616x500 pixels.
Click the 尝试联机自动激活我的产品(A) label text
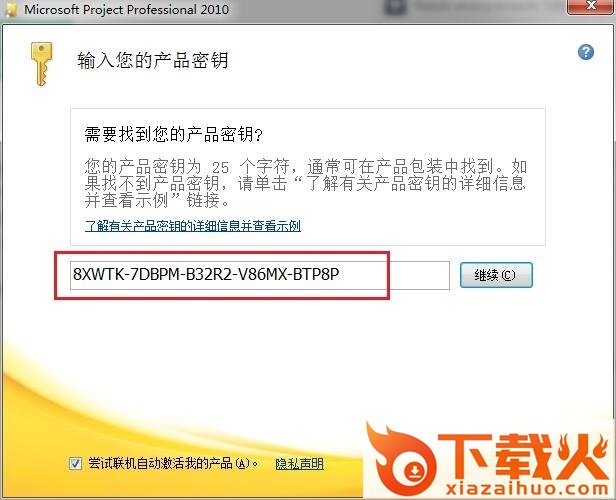click(x=173, y=463)
